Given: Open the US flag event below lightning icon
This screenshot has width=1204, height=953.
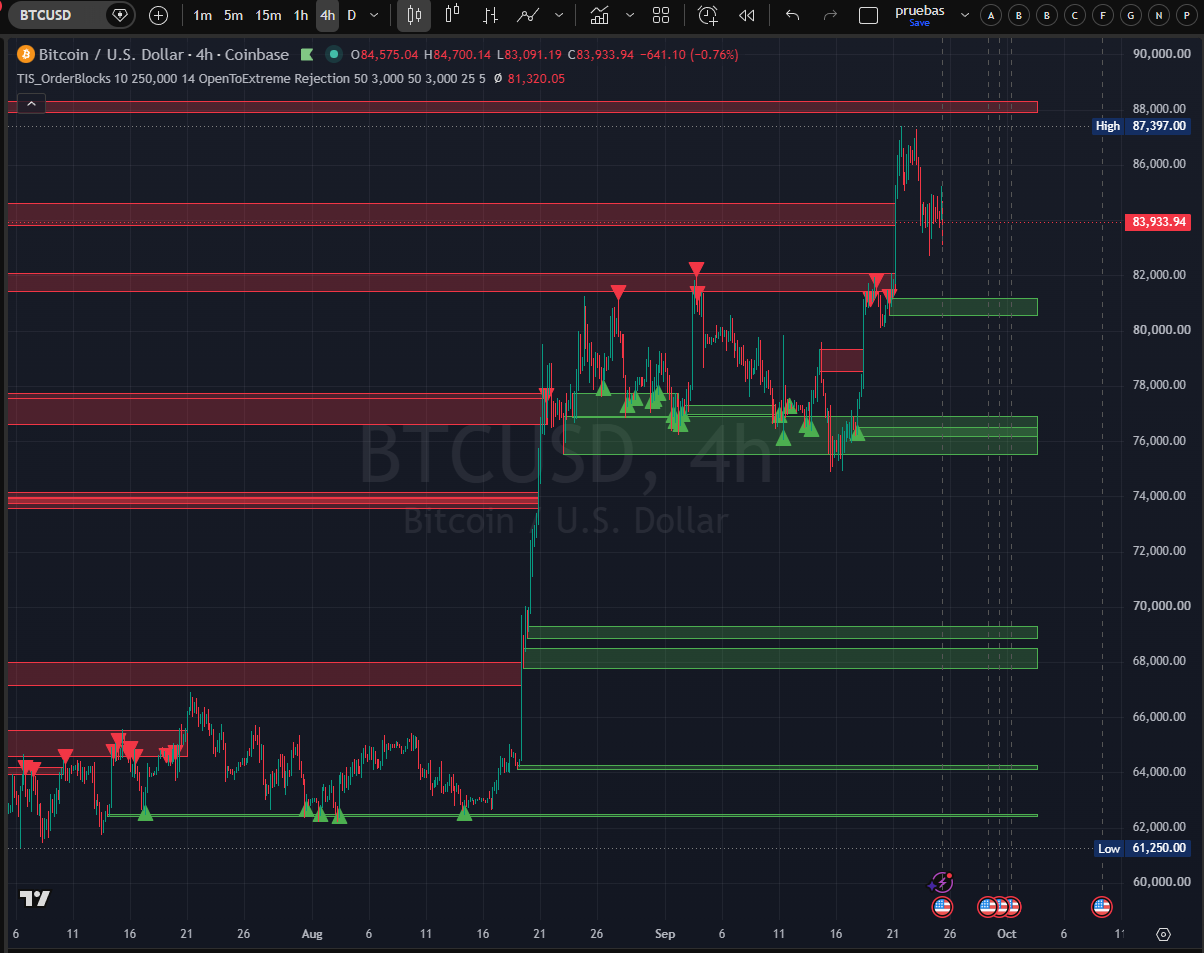Looking at the screenshot, I should tap(941, 907).
